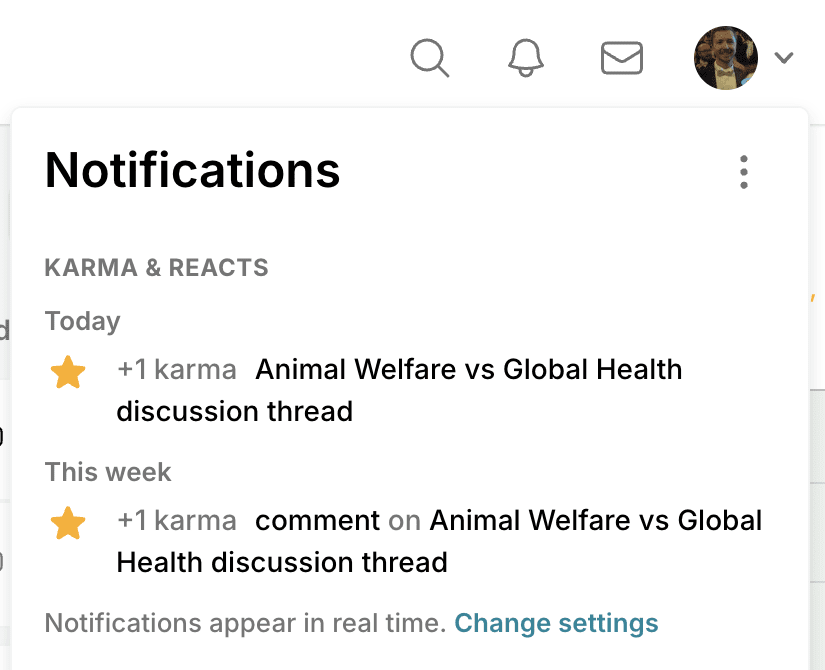Open This week's Animal Welfare vs Global thread link

[439, 541]
